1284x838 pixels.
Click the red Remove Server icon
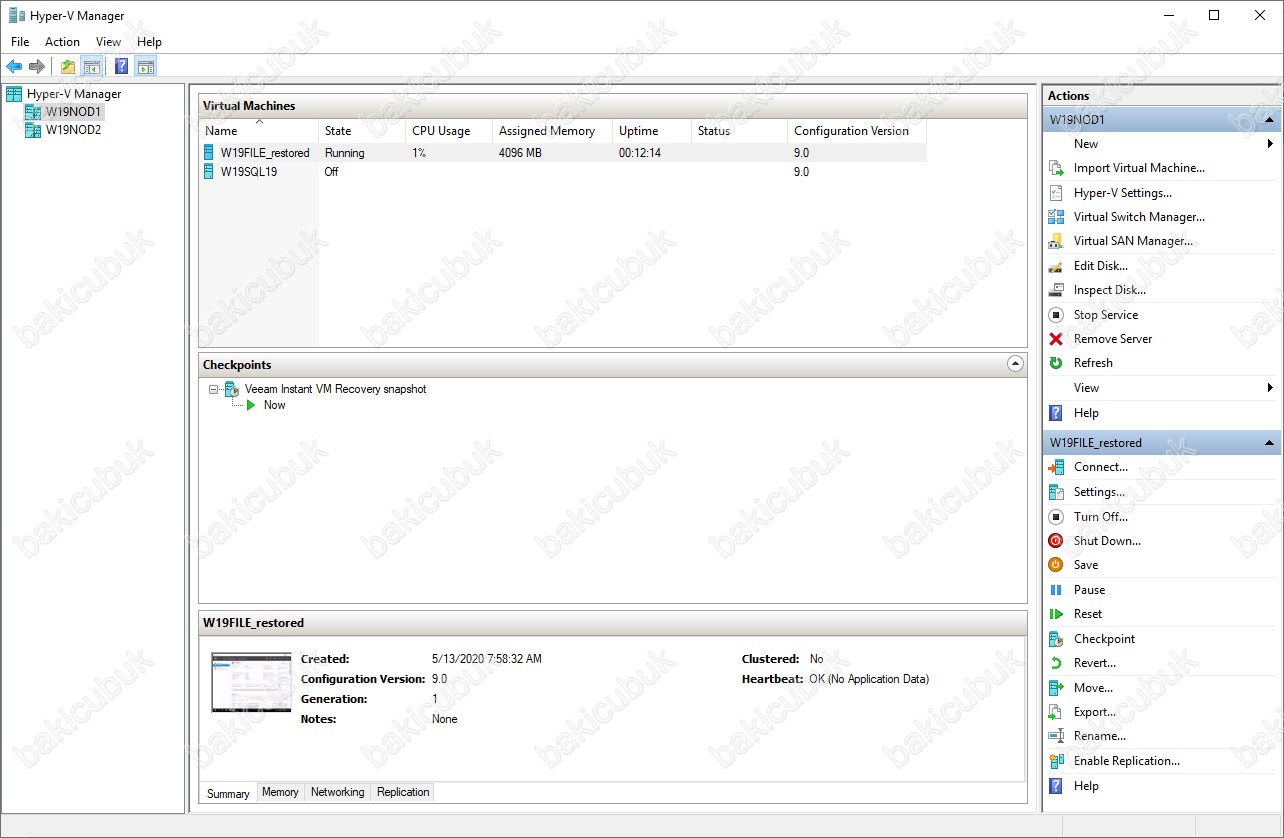(1055, 339)
